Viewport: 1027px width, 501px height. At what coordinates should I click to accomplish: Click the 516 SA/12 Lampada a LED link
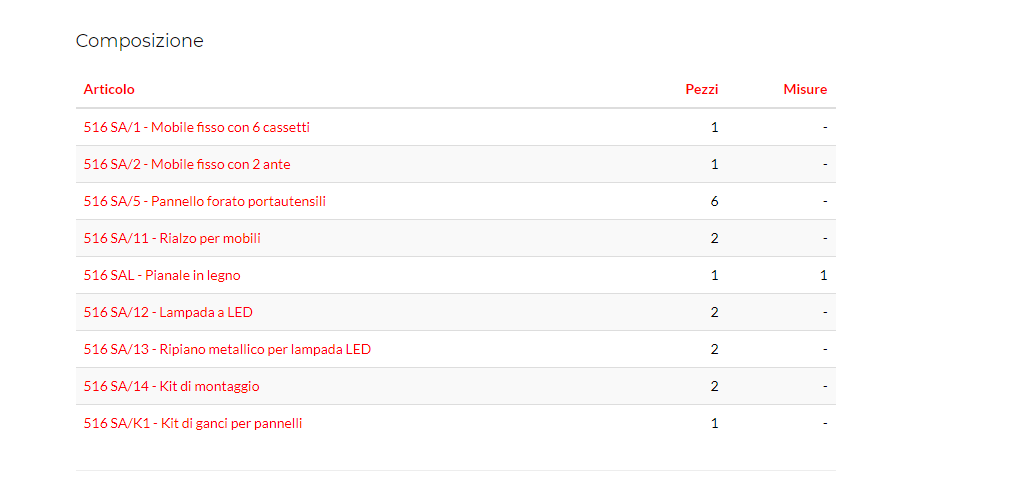(168, 312)
